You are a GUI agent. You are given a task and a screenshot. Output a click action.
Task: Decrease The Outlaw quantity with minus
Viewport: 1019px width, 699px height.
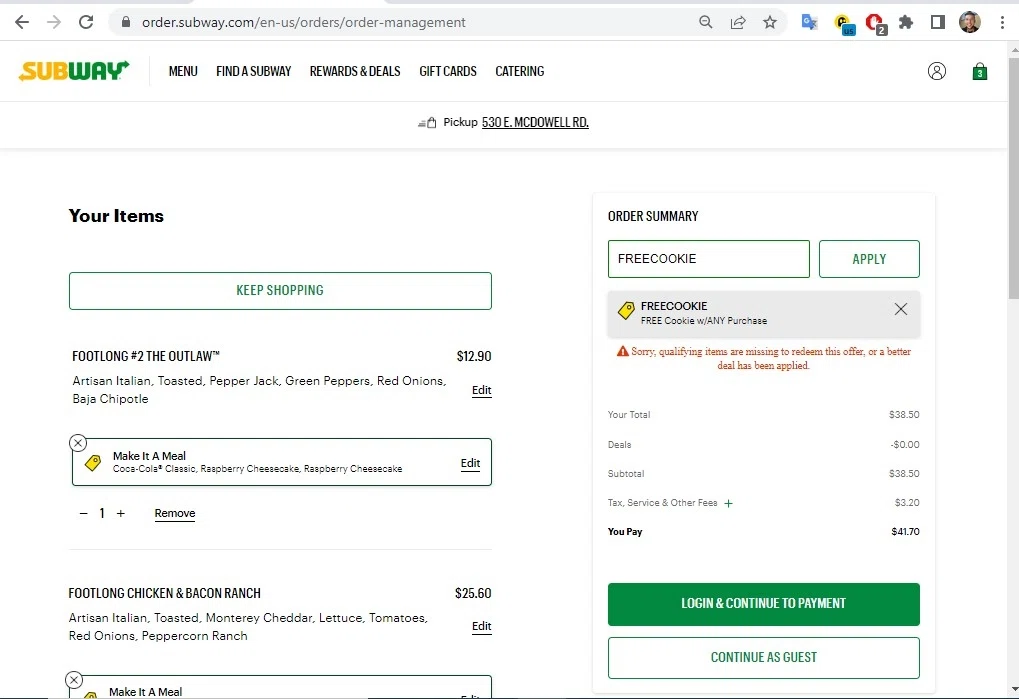(x=83, y=513)
